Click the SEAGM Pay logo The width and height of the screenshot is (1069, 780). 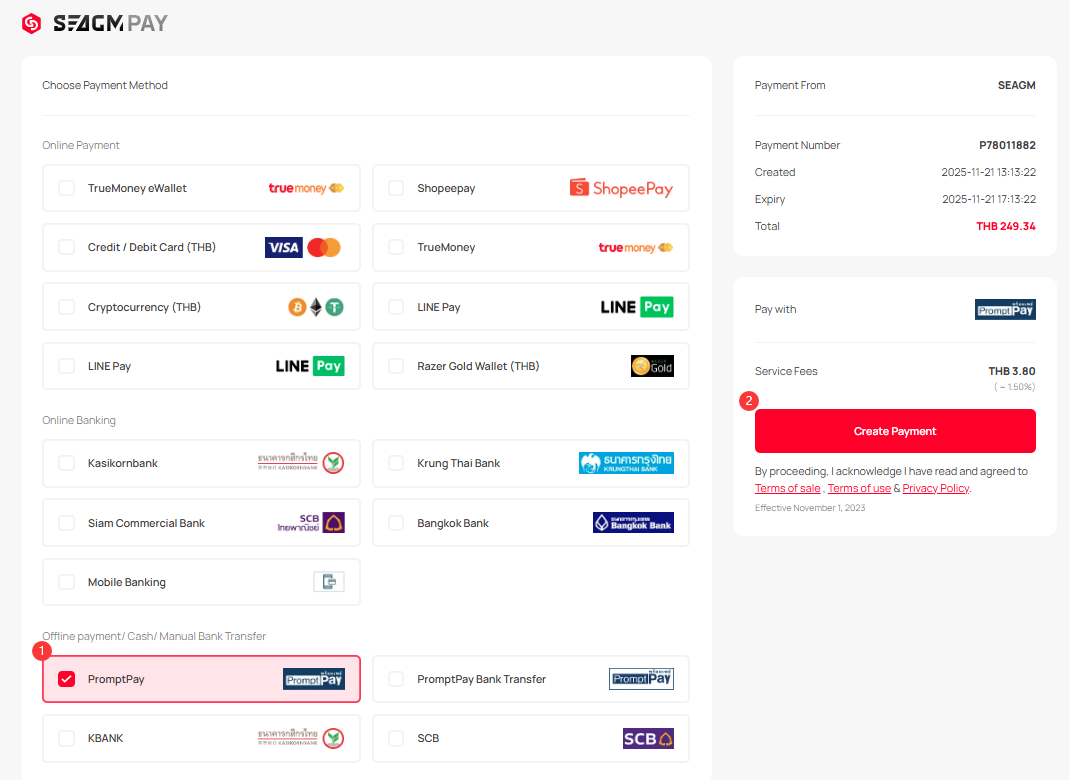95,23
